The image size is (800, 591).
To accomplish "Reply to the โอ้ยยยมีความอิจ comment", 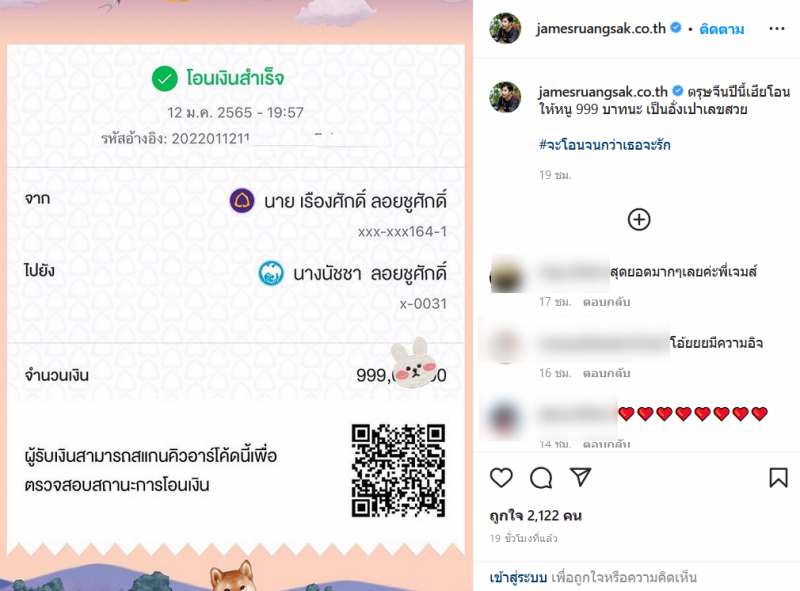I will point(607,374).
